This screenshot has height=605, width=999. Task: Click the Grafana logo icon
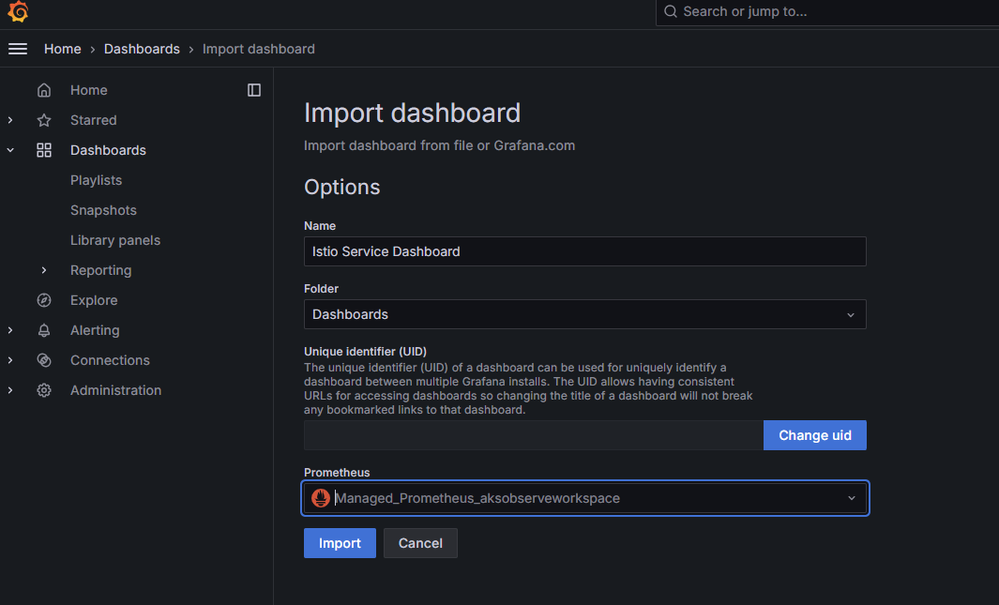18,11
